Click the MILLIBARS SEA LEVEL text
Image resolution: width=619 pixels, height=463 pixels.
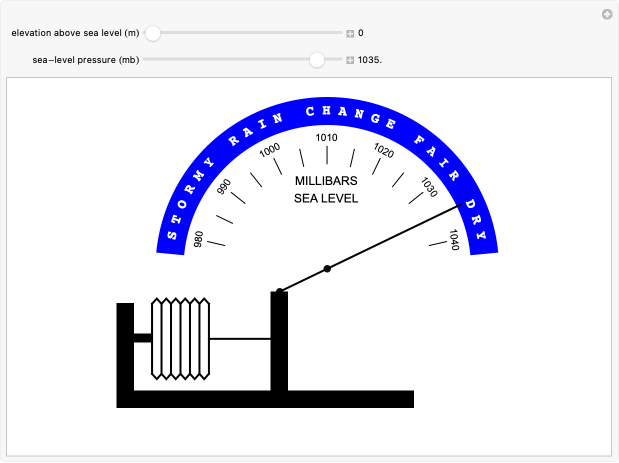coord(326,189)
